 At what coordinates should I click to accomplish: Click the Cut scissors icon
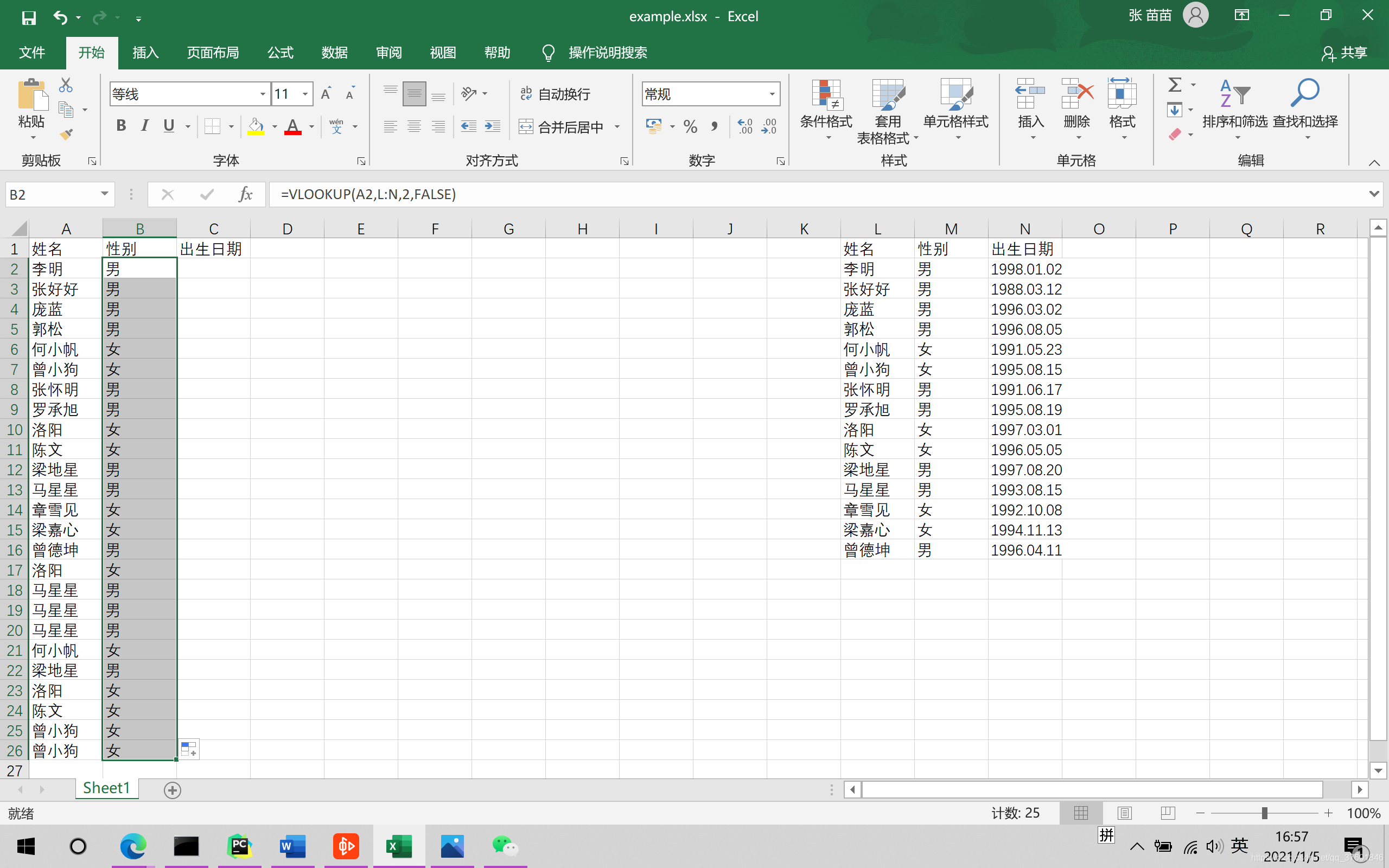click(x=66, y=86)
